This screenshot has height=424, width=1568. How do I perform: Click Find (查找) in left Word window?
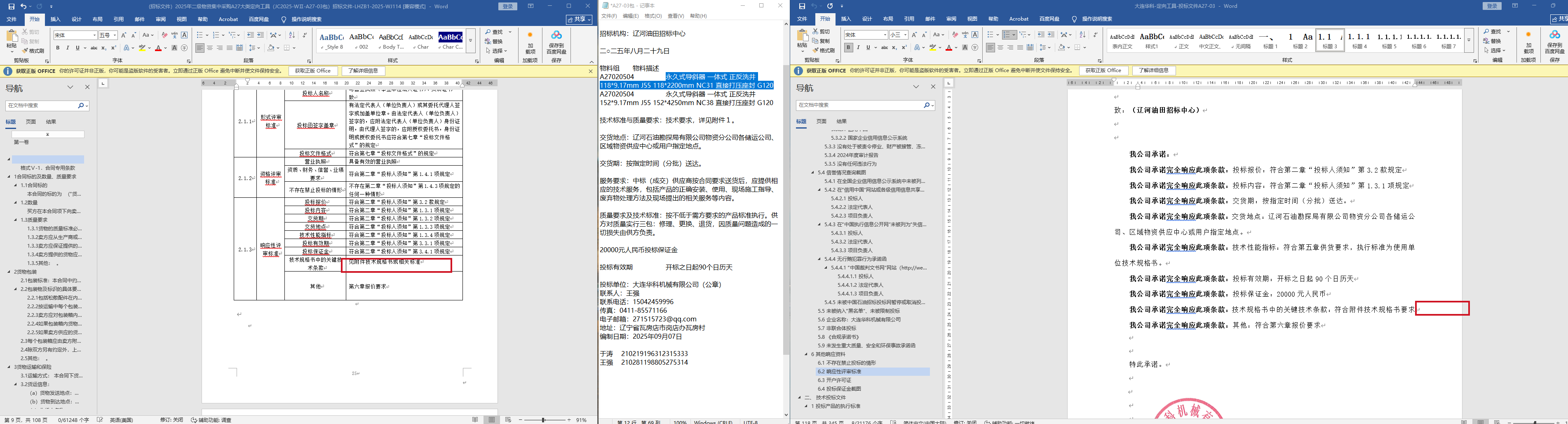[x=495, y=32]
